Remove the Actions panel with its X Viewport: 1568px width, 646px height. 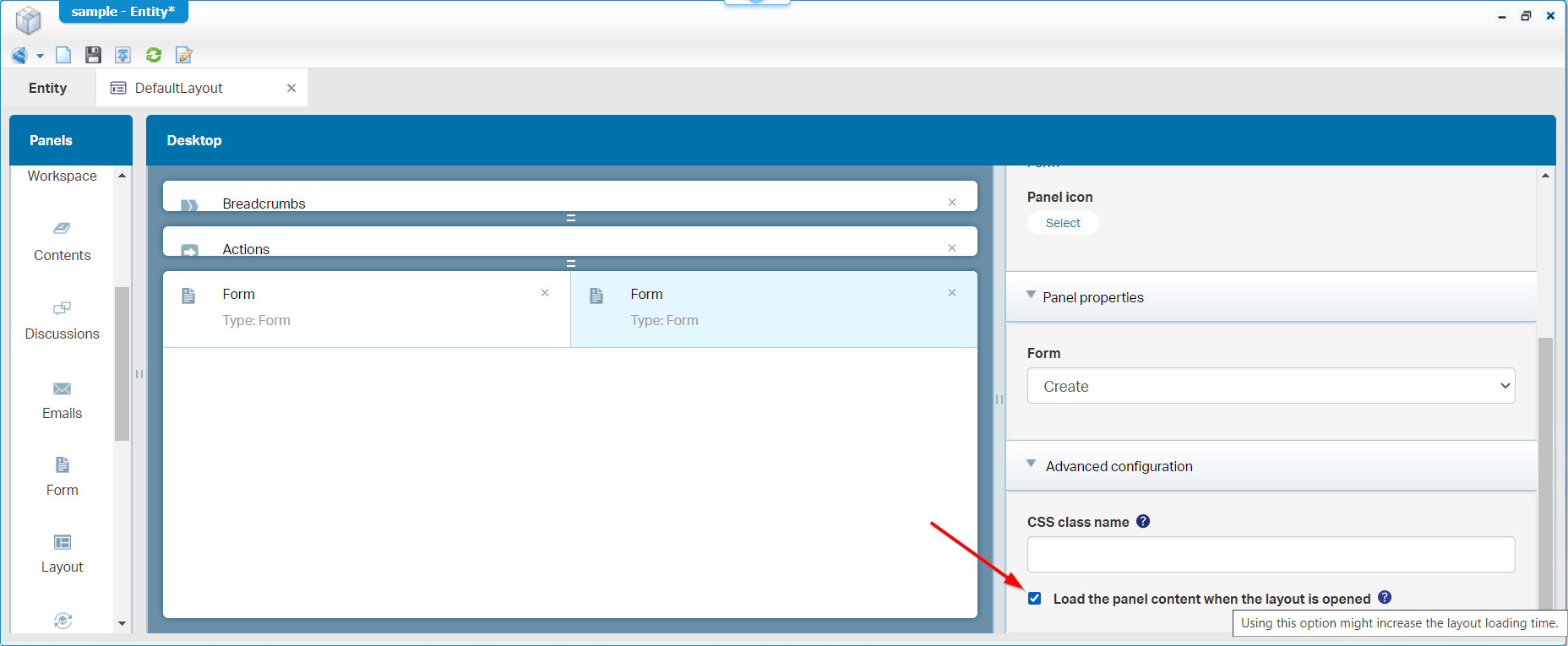[952, 247]
